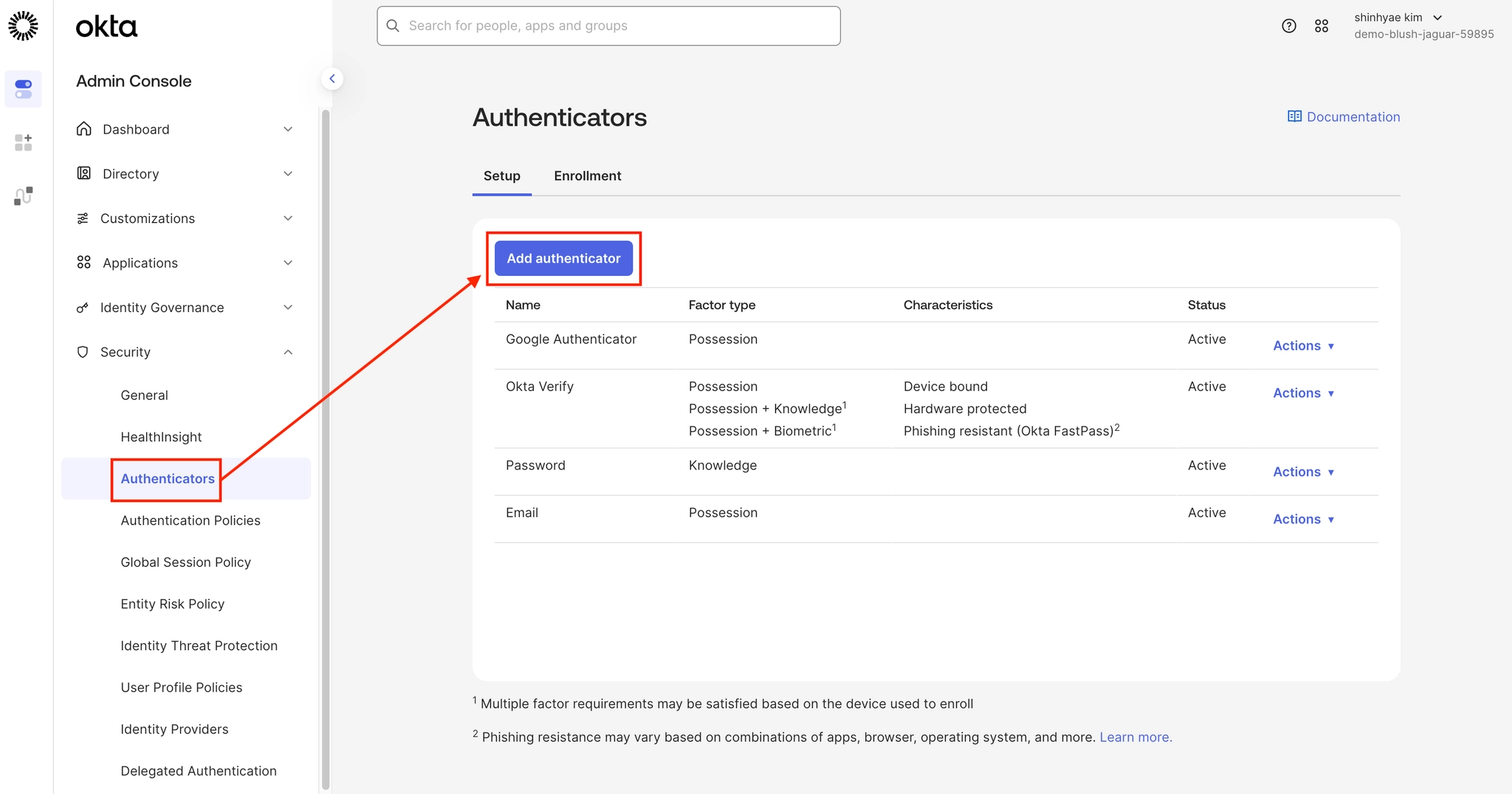Expand the Directory menu section
Image resolution: width=1512 pixels, height=794 pixels.
tap(288, 174)
